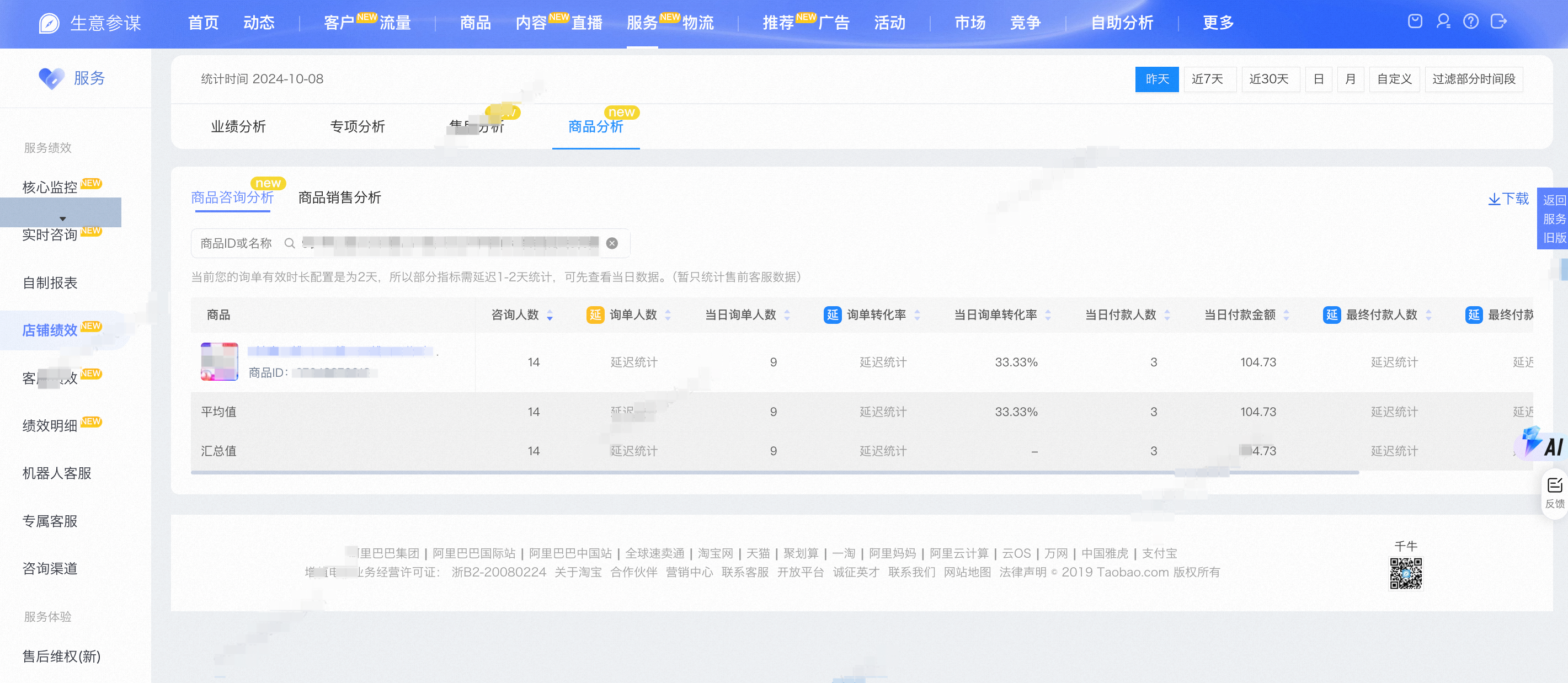Viewport: 1568px width, 683px height.
Task: Switch to 专项分析 tab
Action: coord(358,126)
